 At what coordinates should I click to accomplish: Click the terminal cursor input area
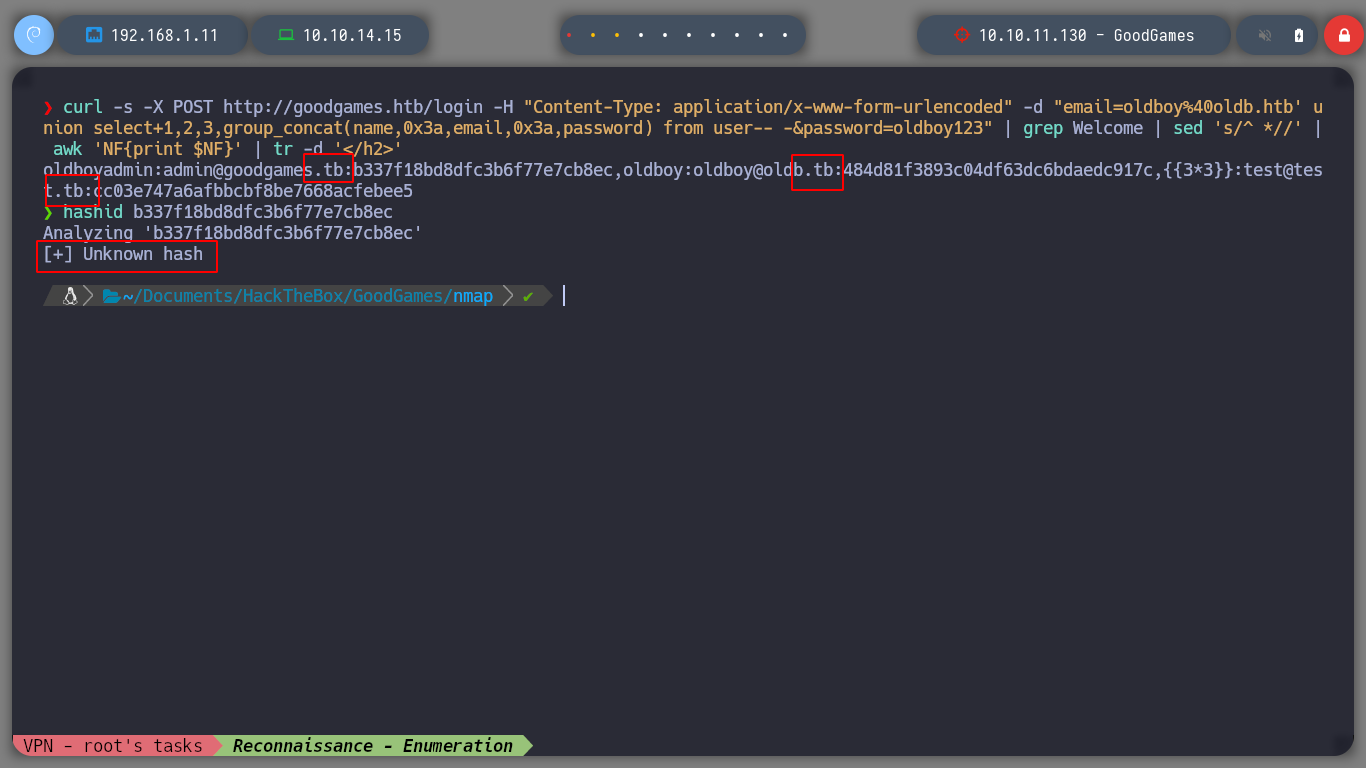pos(564,296)
